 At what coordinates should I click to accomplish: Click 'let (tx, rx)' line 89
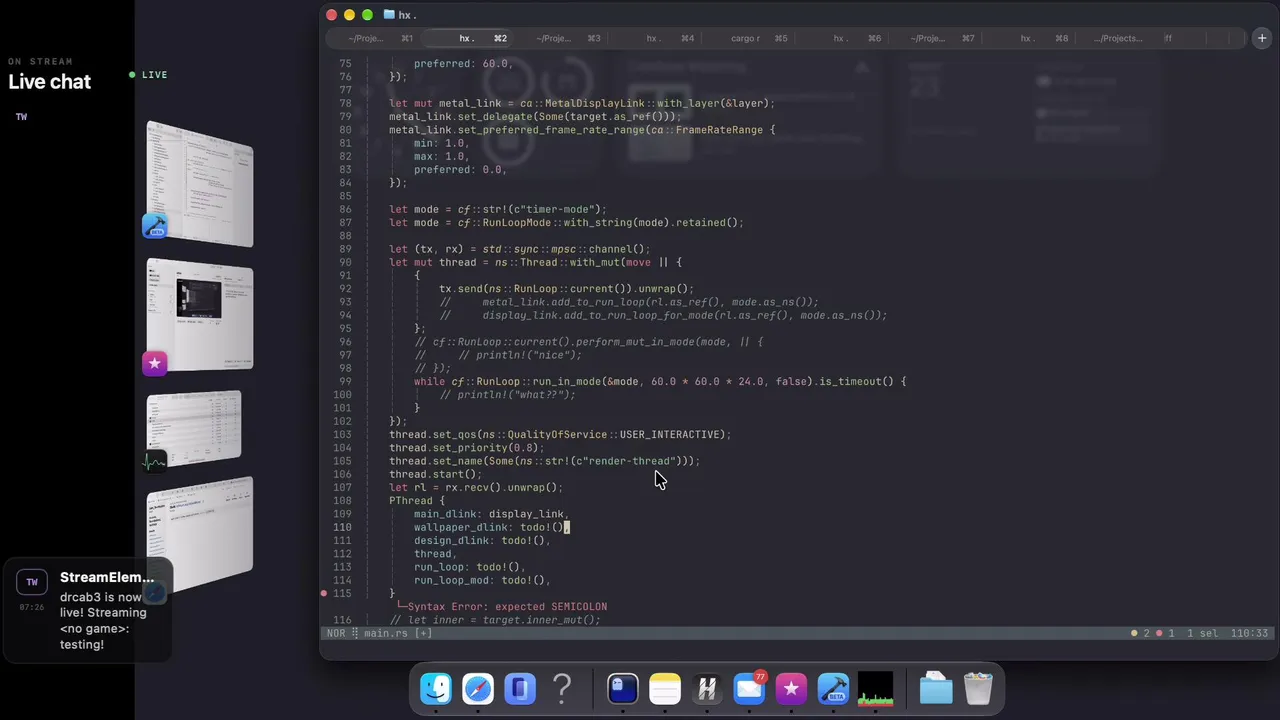point(520,249)
